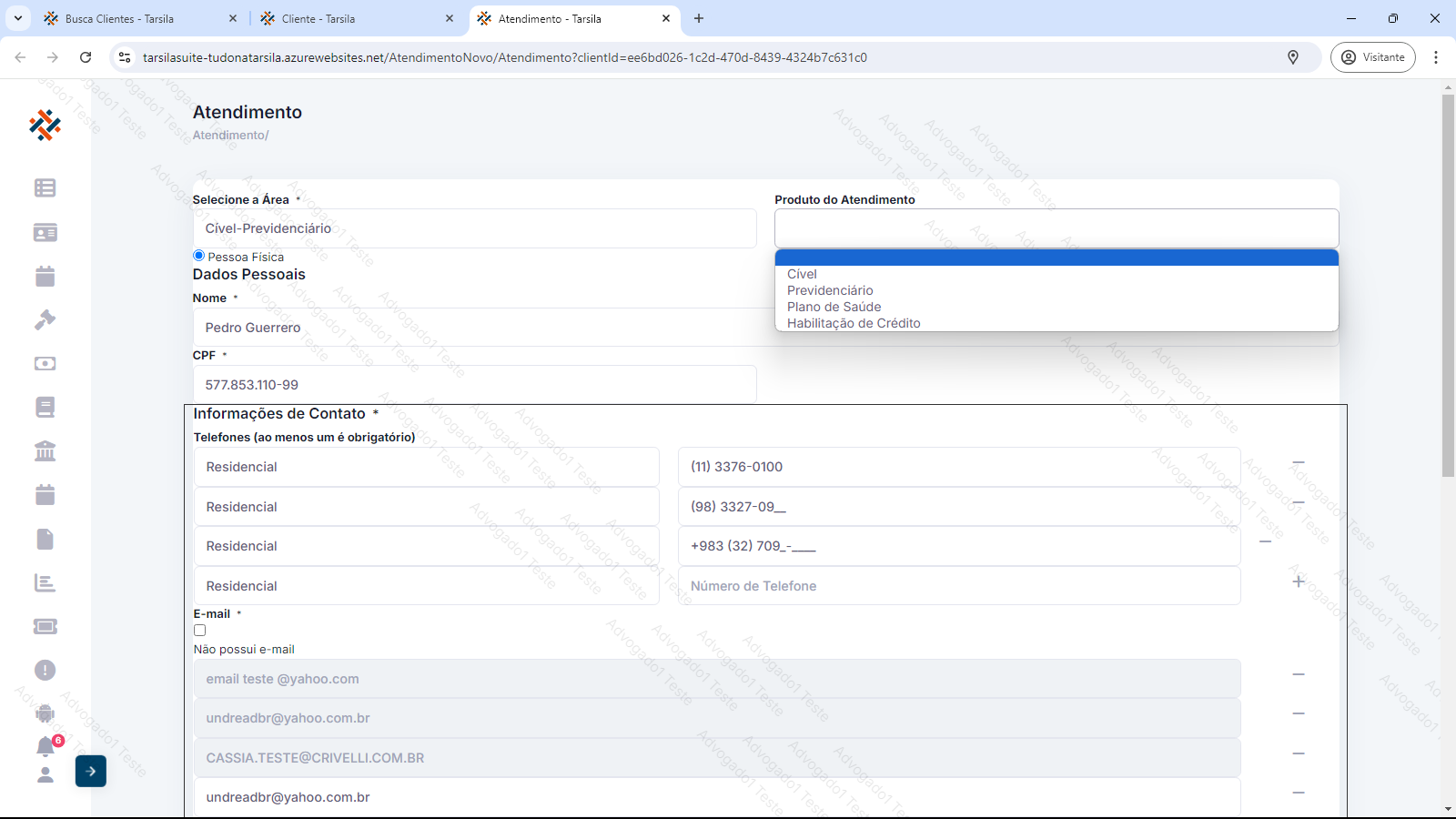Open the bank building sidebar icon
Image resolution: width=1456 pixels, height=819 pixels.
tap(45, 450)
